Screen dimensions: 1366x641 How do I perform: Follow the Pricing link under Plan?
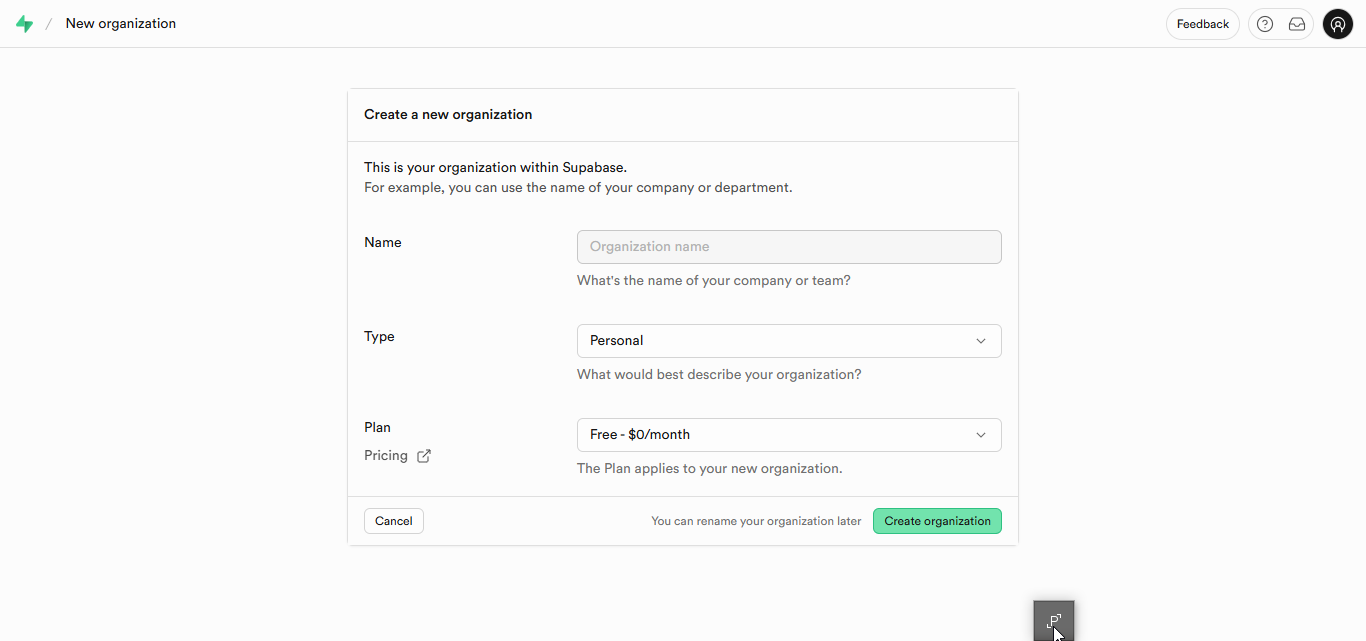click(x=386, y=456)
